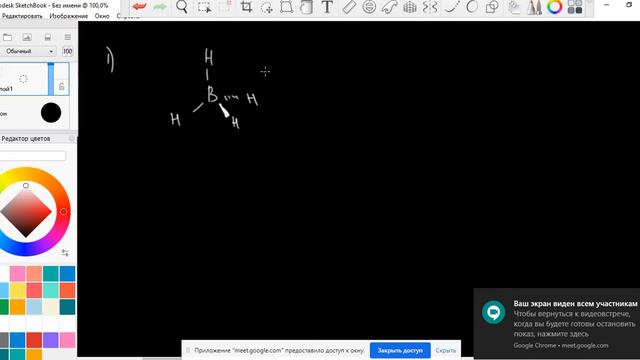Click the layer panel menu icon

coord(67,37)
